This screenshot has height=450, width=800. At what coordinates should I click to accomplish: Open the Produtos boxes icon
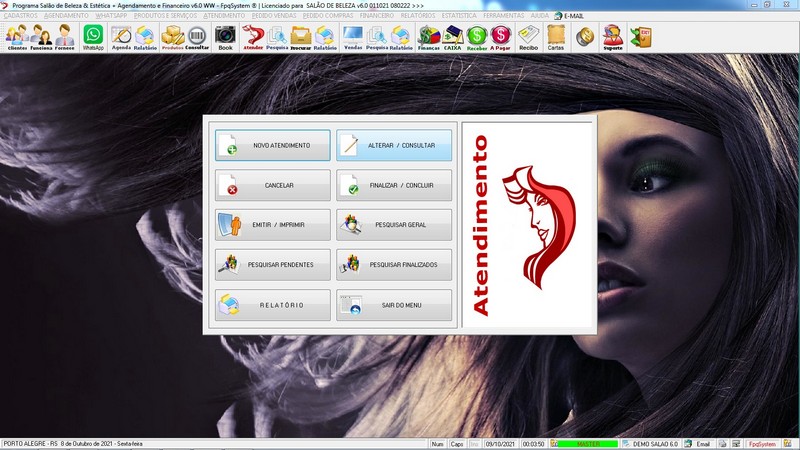(172, 37)
